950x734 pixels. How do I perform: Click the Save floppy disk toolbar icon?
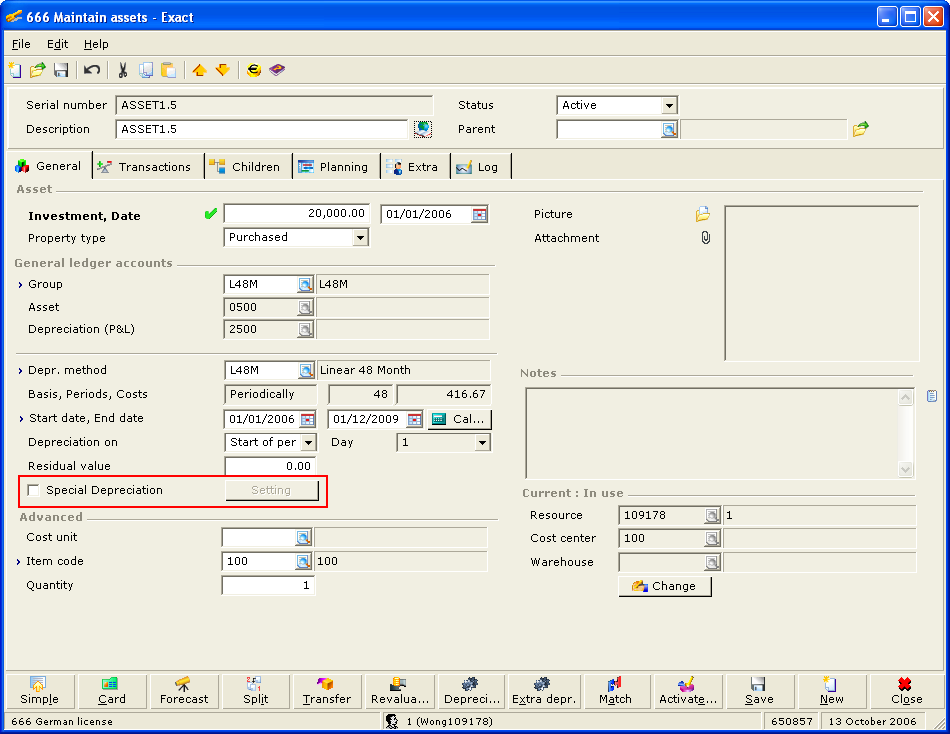click(x=61, y=70)
